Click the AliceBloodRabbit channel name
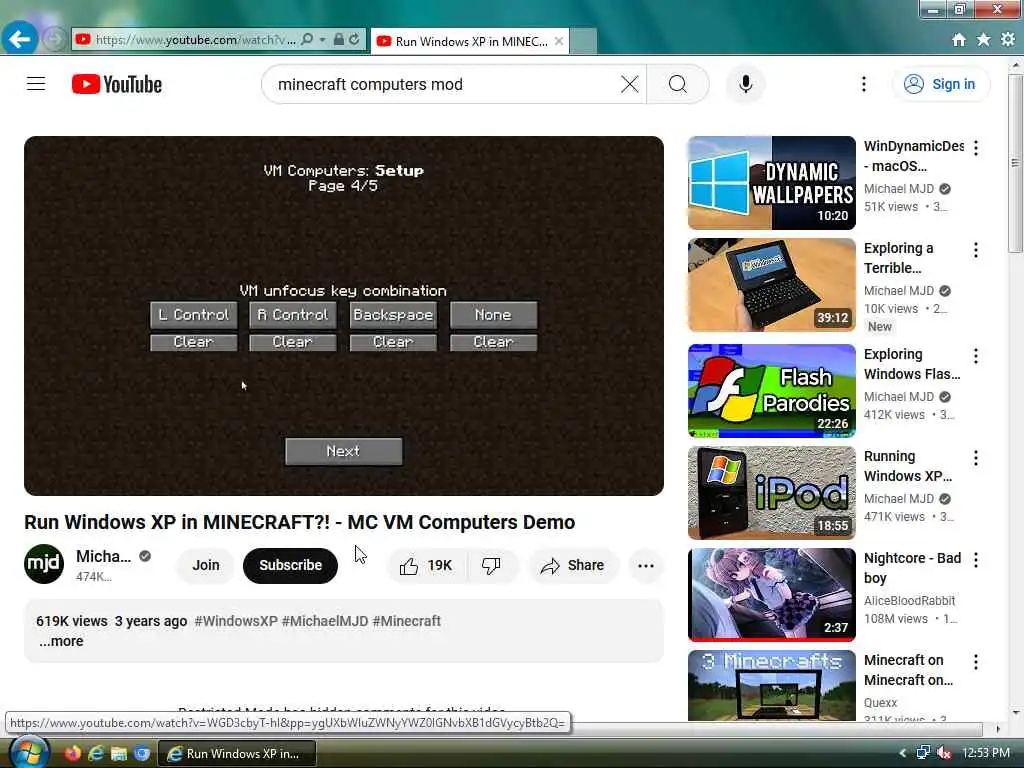Viewport: 1024px width, 768px height. tap(909, 600)
